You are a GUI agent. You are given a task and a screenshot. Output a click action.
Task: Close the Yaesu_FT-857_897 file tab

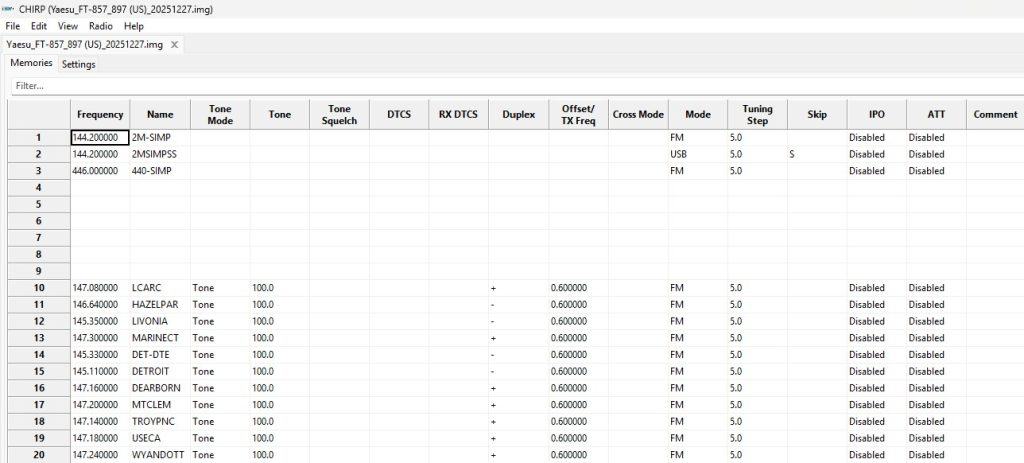[x=176, y=44]
